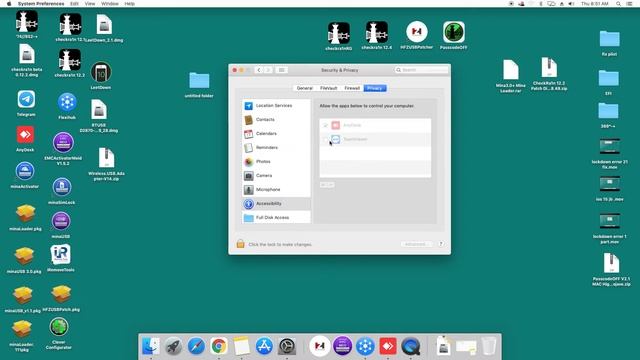This screenshot has height=360, width=640.
Task: Go forward in System Preferences
Action: [x=268, y=70]
